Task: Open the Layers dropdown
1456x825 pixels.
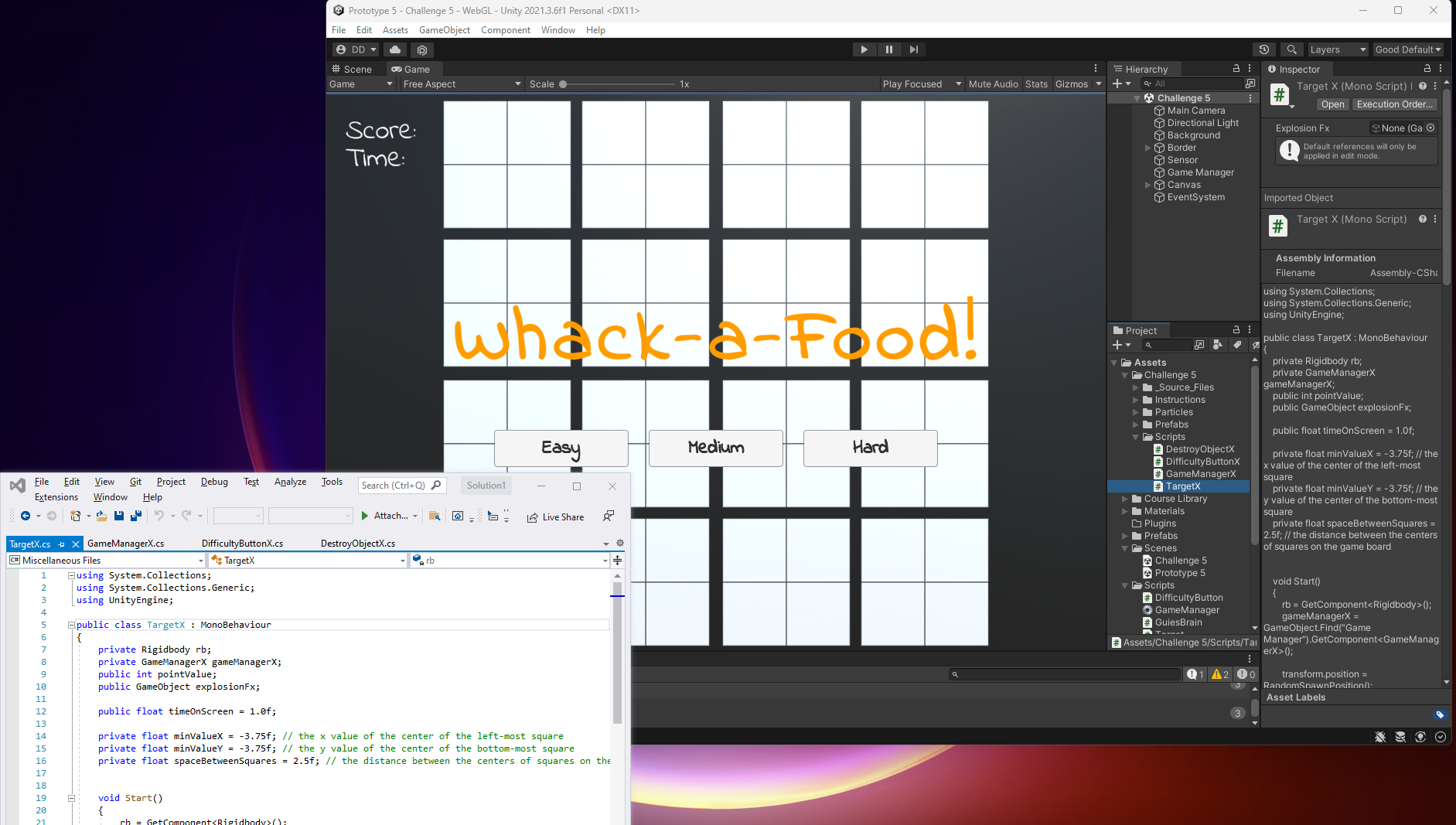Action: tap(1337, 49)
